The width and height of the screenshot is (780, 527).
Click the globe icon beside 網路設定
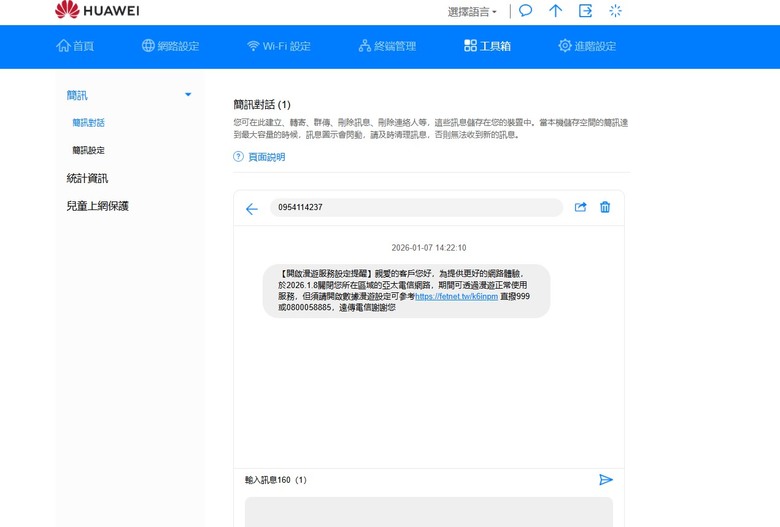[148, 46]
